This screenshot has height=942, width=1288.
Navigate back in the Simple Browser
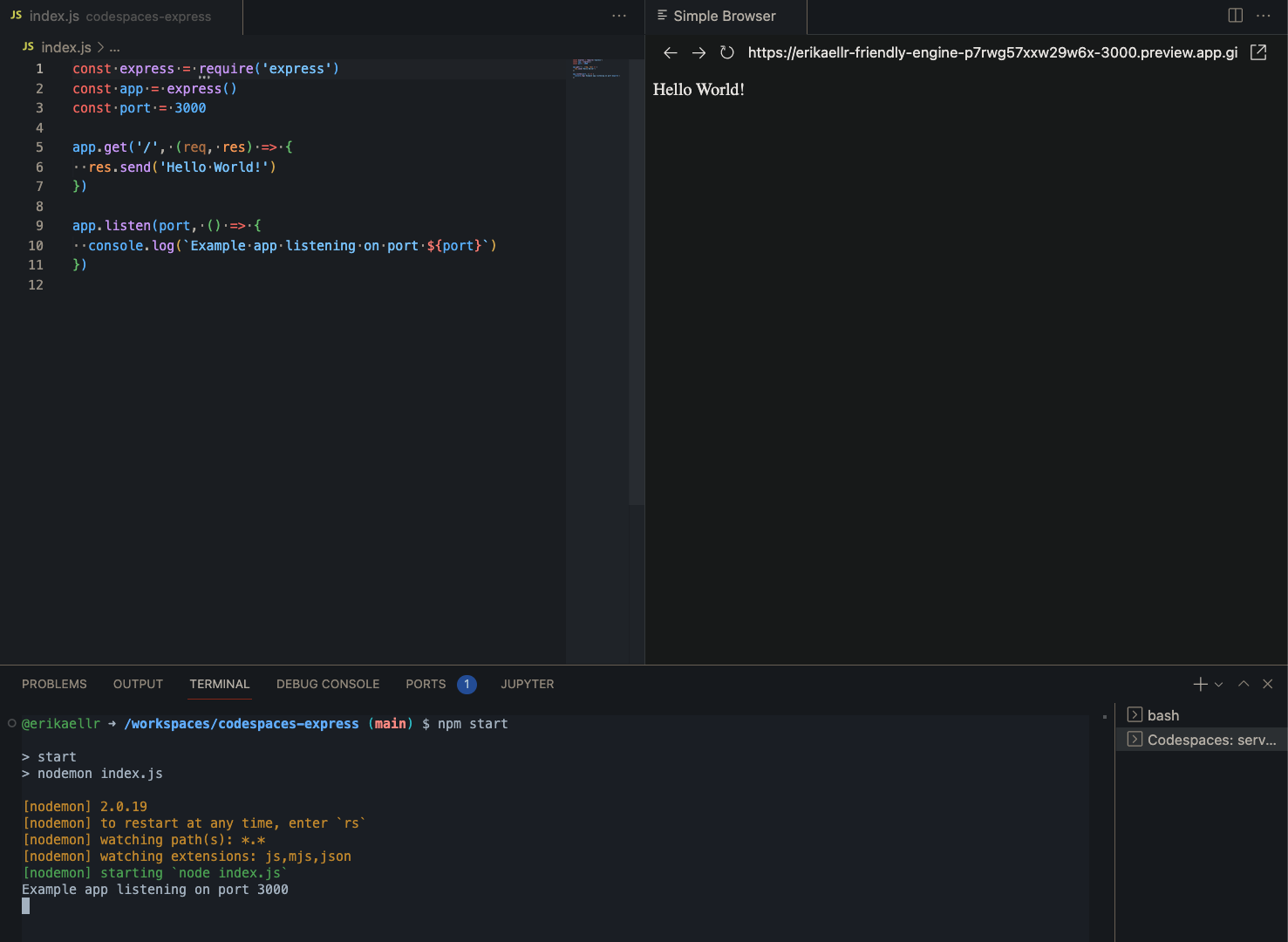670,52
